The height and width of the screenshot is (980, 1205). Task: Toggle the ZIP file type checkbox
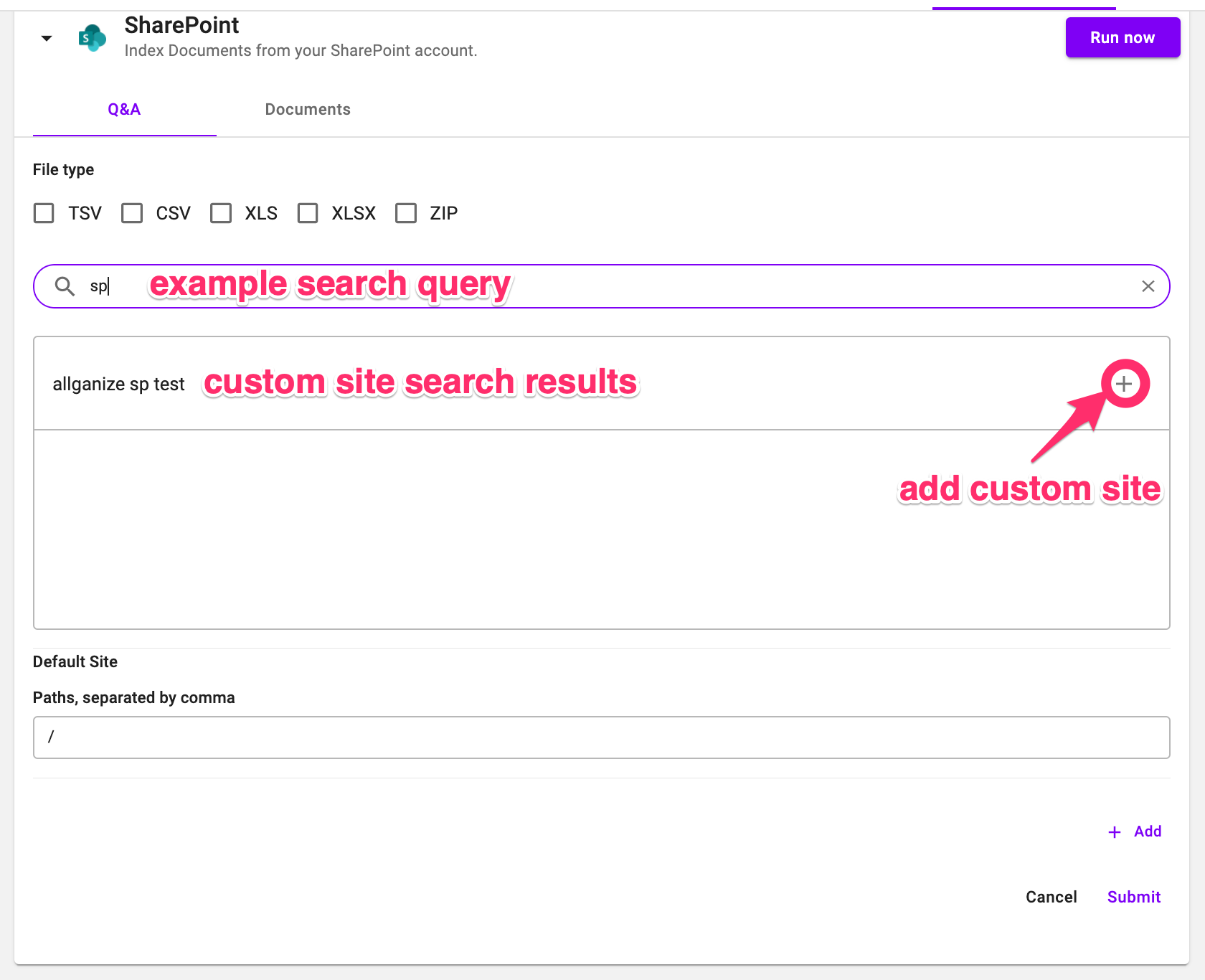pyautogui.click(x=406, y=213)
